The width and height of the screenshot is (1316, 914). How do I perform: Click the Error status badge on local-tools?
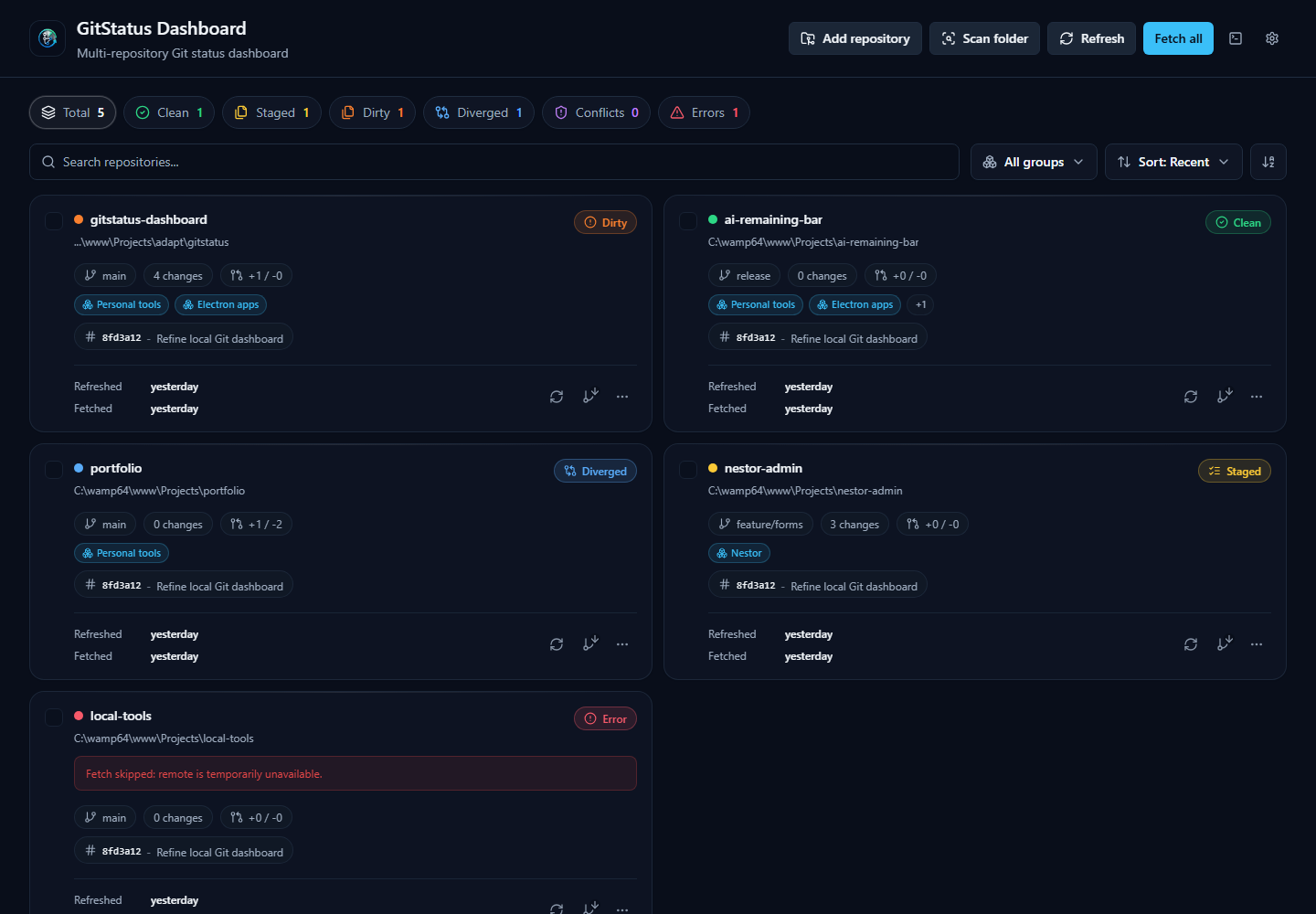click(x=605, y=718)
